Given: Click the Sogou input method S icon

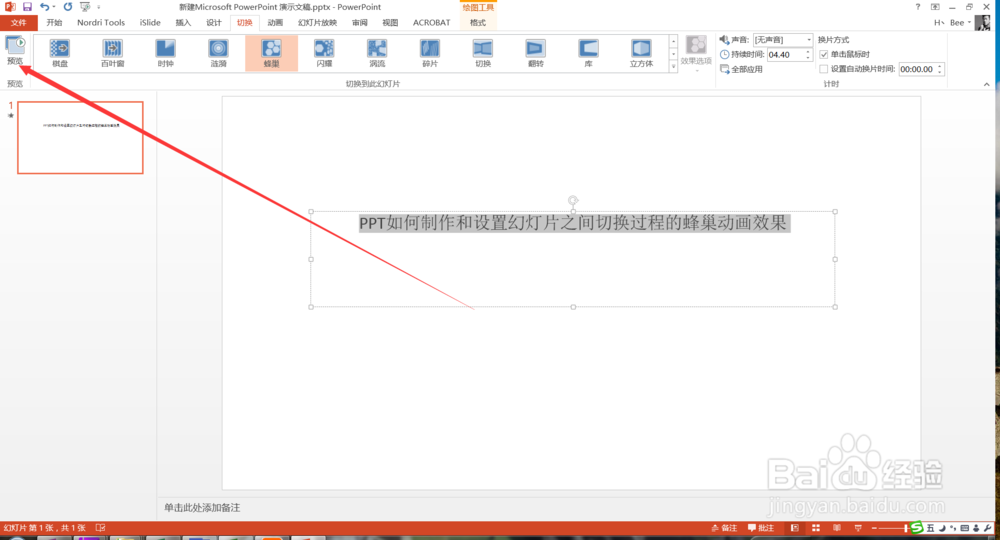Looking at the screenshot, I should click(917, 527).
